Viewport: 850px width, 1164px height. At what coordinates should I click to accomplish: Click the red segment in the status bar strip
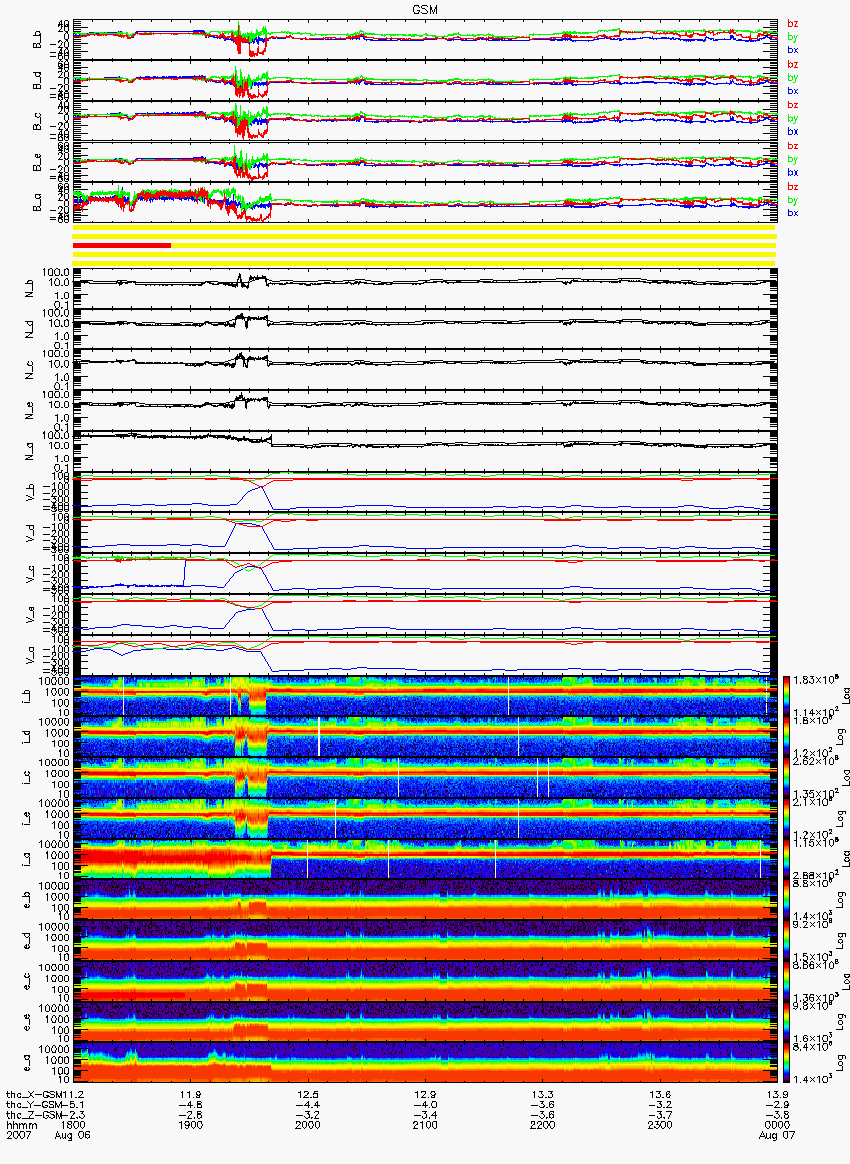point(122,245)
